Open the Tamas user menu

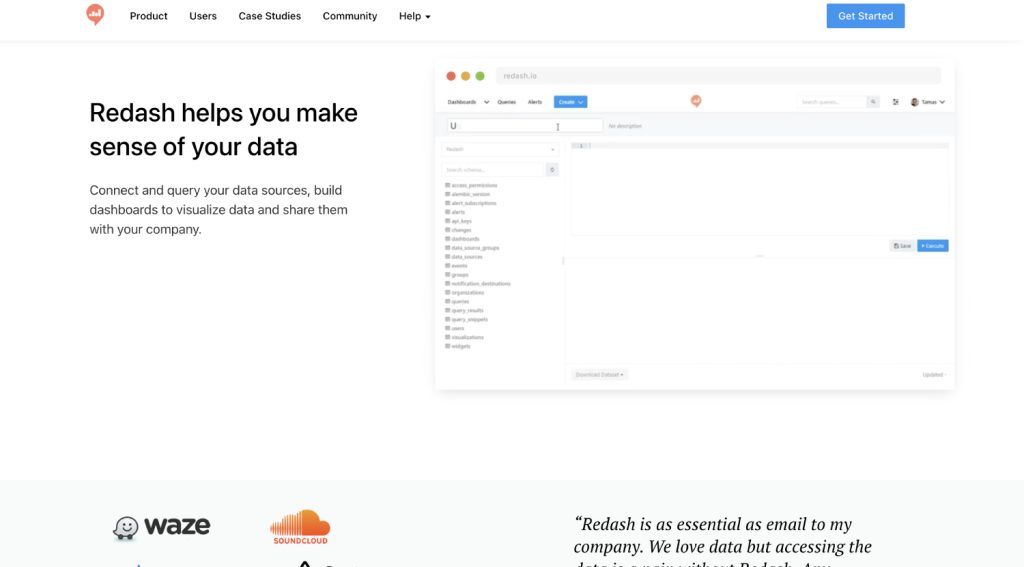[928, 102]
